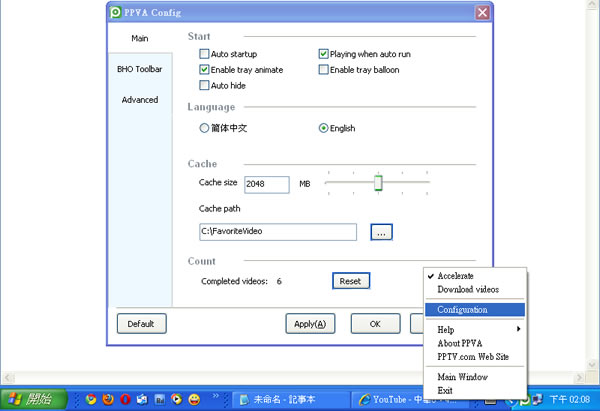
Task: Click the Cache size input field
Action: [x=267, y=184]
